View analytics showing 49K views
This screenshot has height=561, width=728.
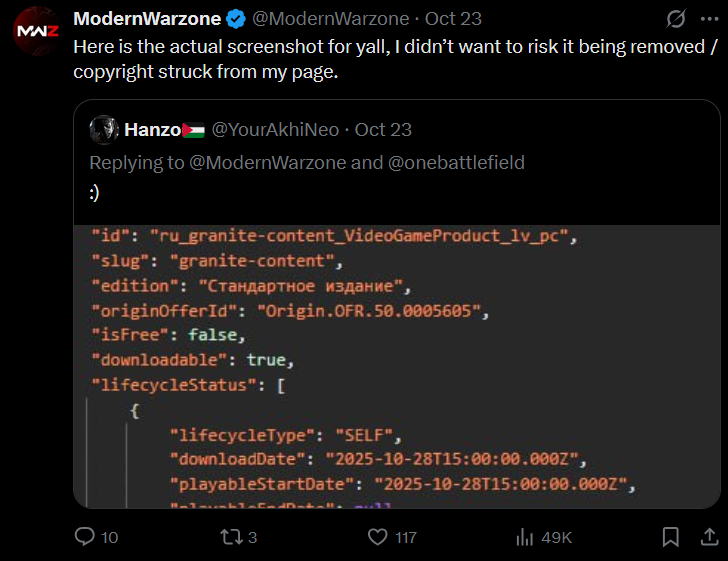(x=525, y=537)
